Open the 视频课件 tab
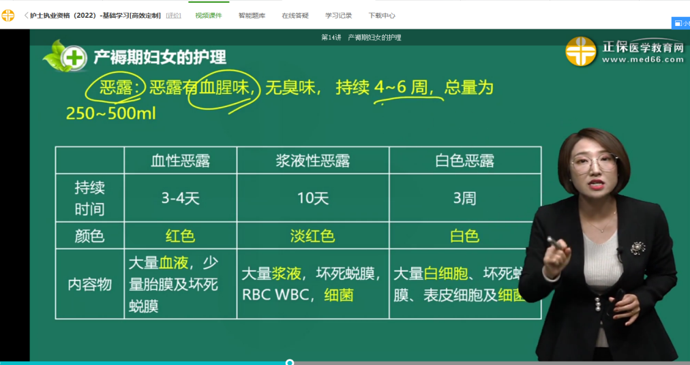 pyautogui.click(x=209, y=15)
